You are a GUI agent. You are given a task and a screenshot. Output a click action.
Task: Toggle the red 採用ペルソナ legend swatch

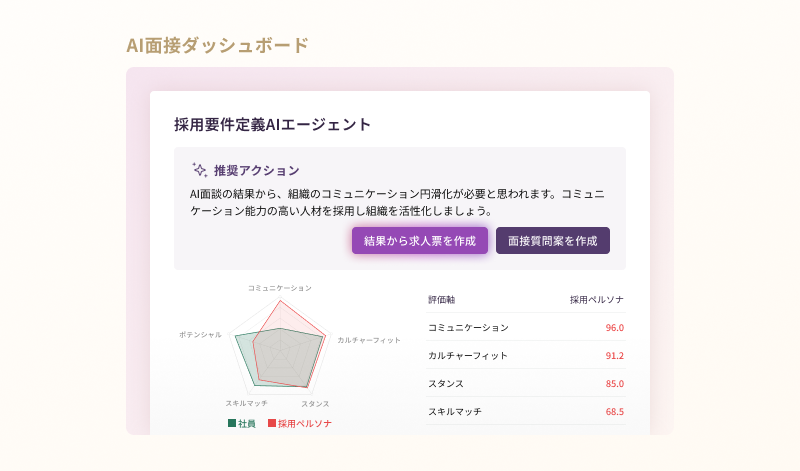pyautogui.click(x=271, y=424)
